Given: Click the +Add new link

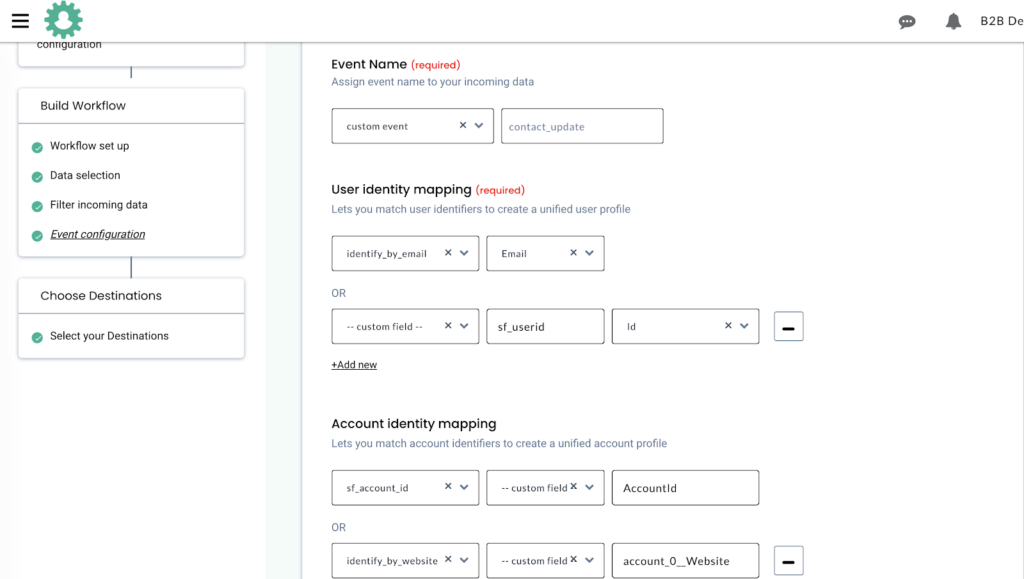Looking at the screenshot, I should click(354, 364).
